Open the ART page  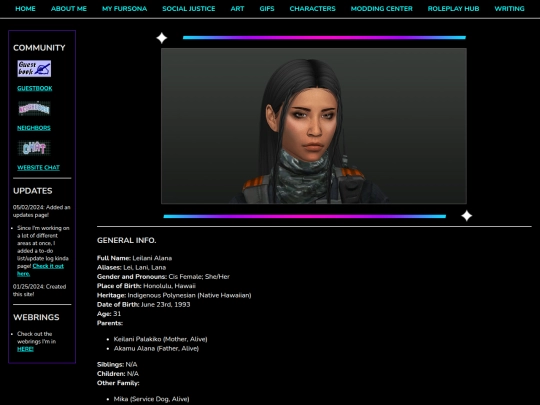point(237,9)
